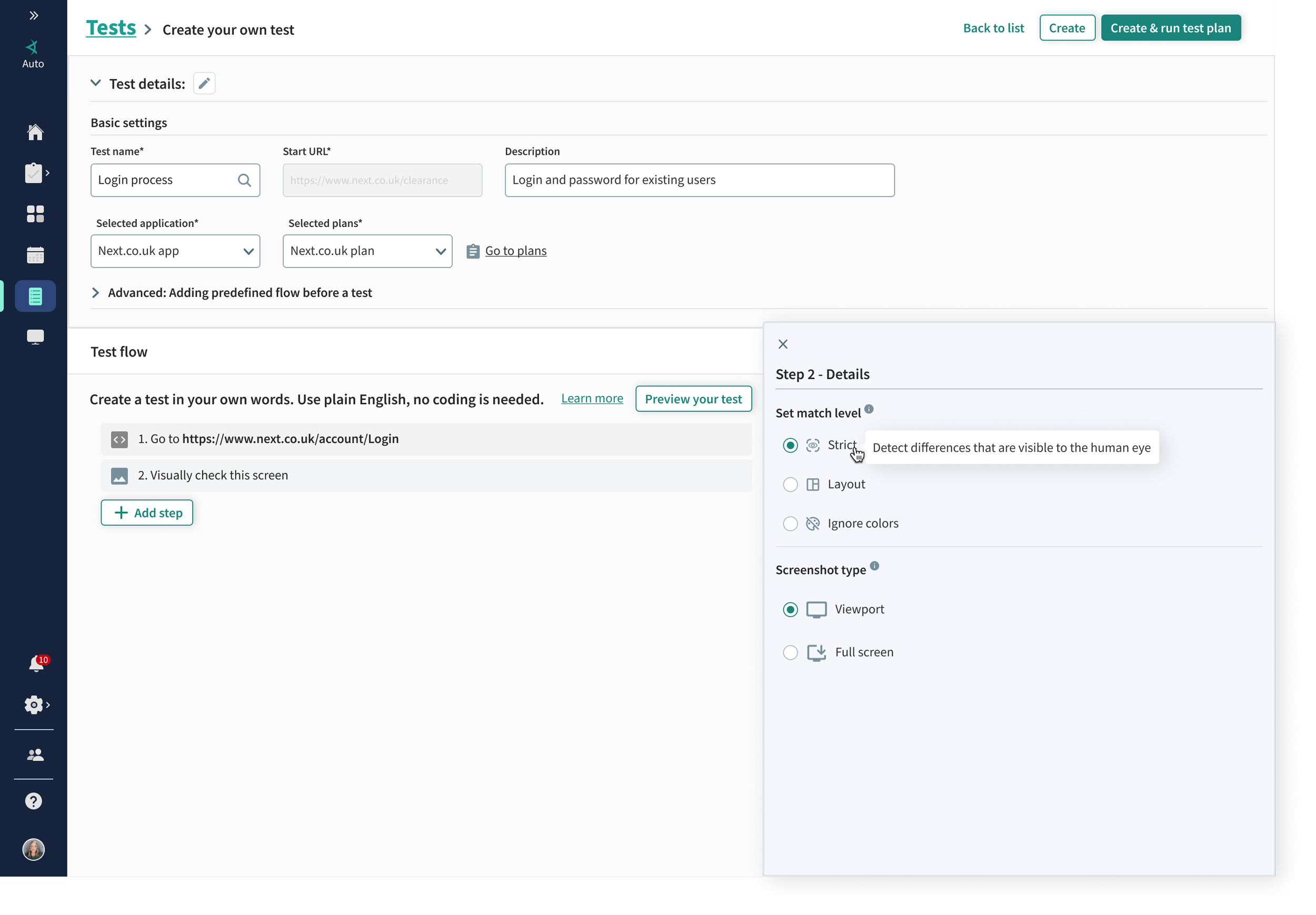1316x915 pixels.
Task: Click the Full screen label text
Action: (x=864, y=652)
